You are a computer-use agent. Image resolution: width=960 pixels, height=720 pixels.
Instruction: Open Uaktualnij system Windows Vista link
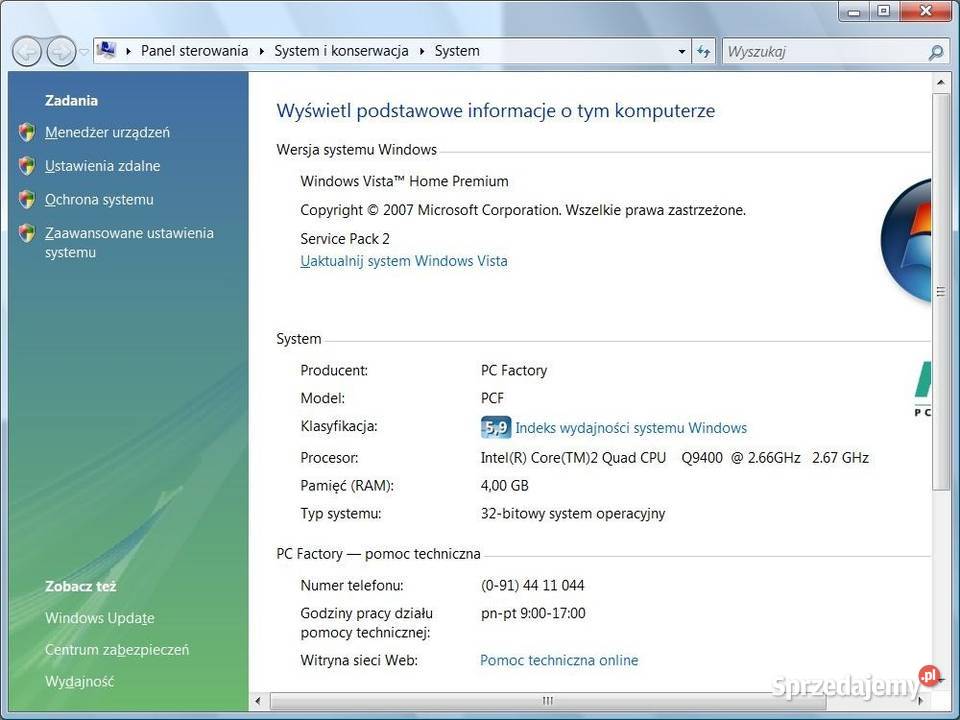coord(404,261)
